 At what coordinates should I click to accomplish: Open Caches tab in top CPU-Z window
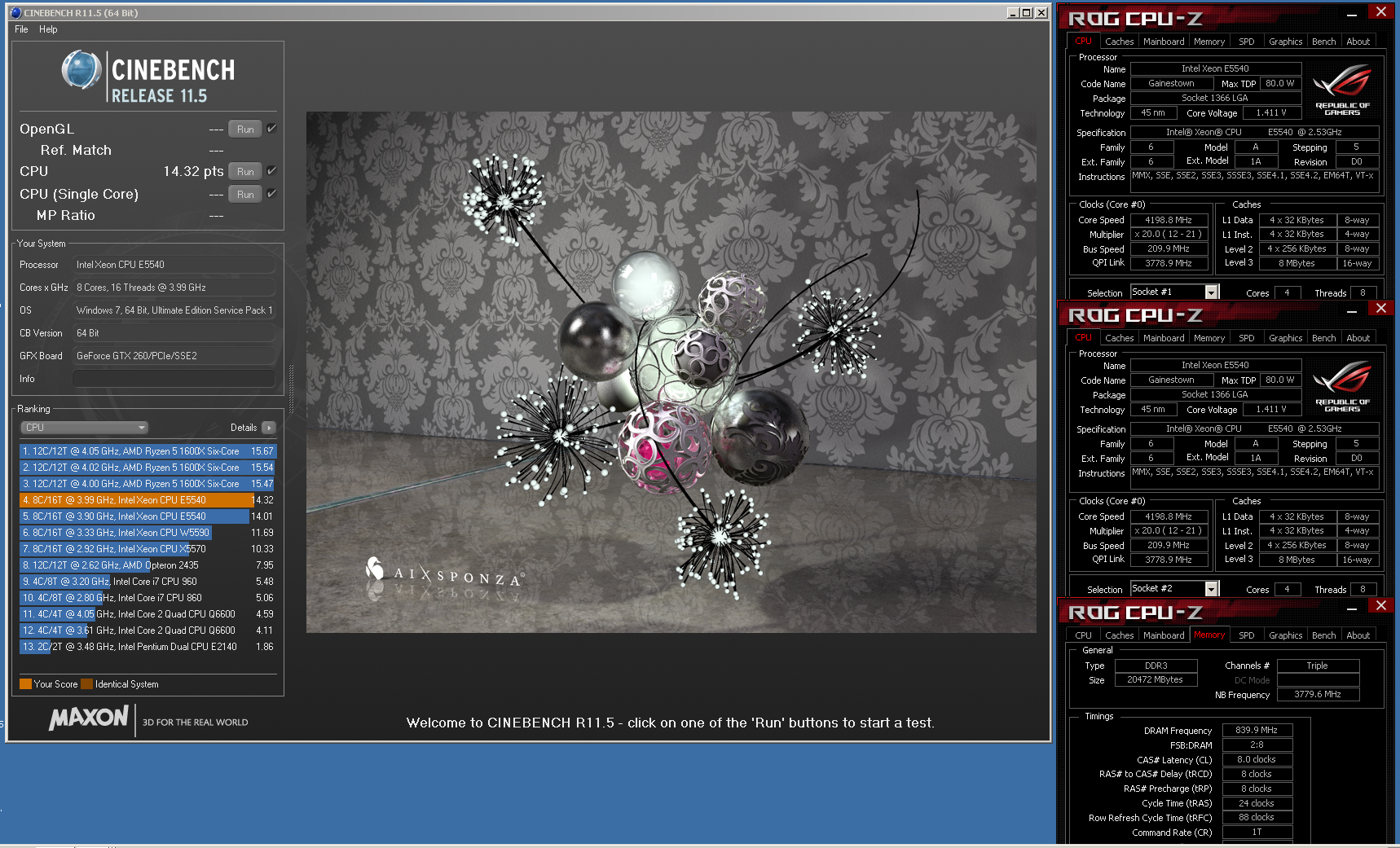pos(1119,42)
